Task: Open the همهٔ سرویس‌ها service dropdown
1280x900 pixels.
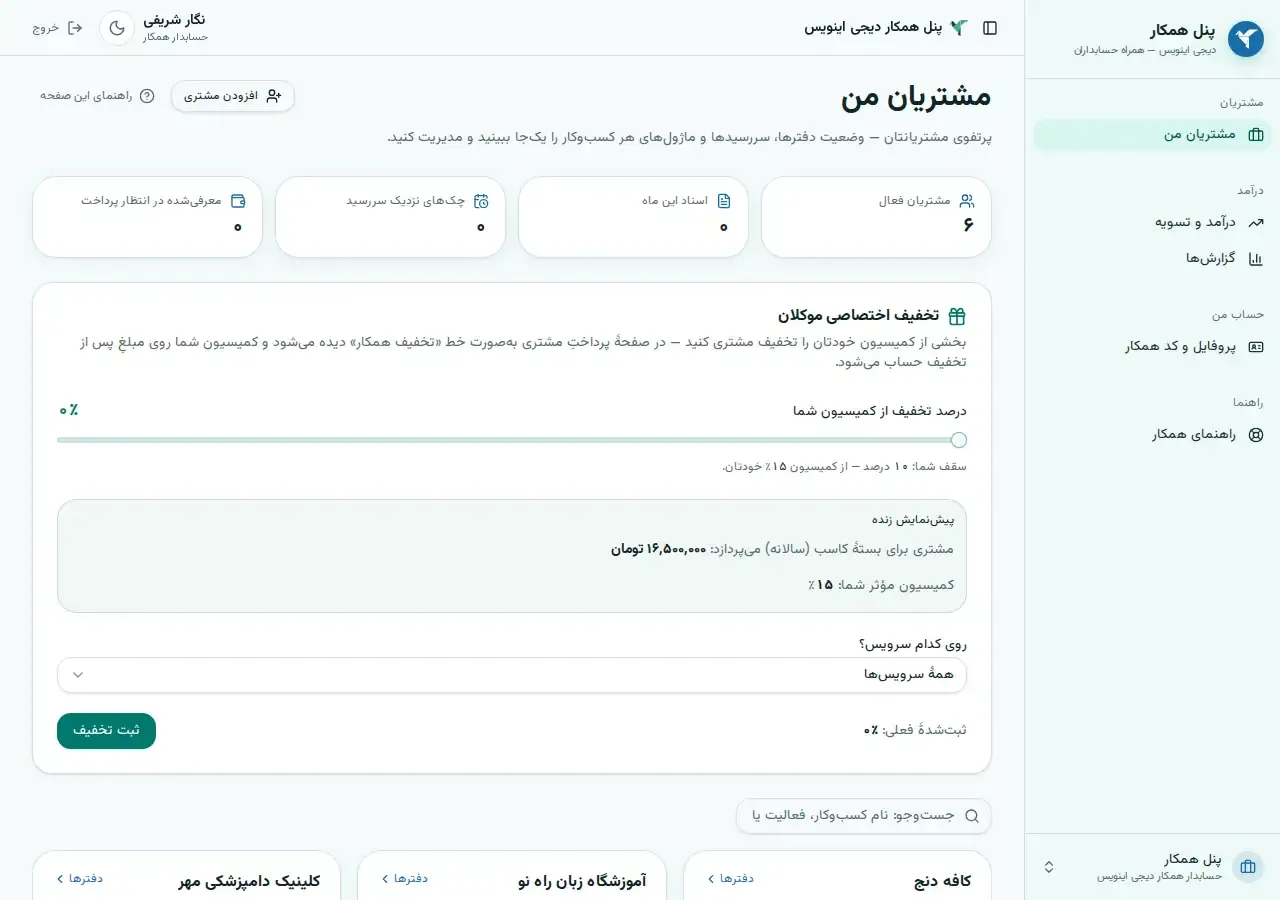Action: tap(512, 675)
